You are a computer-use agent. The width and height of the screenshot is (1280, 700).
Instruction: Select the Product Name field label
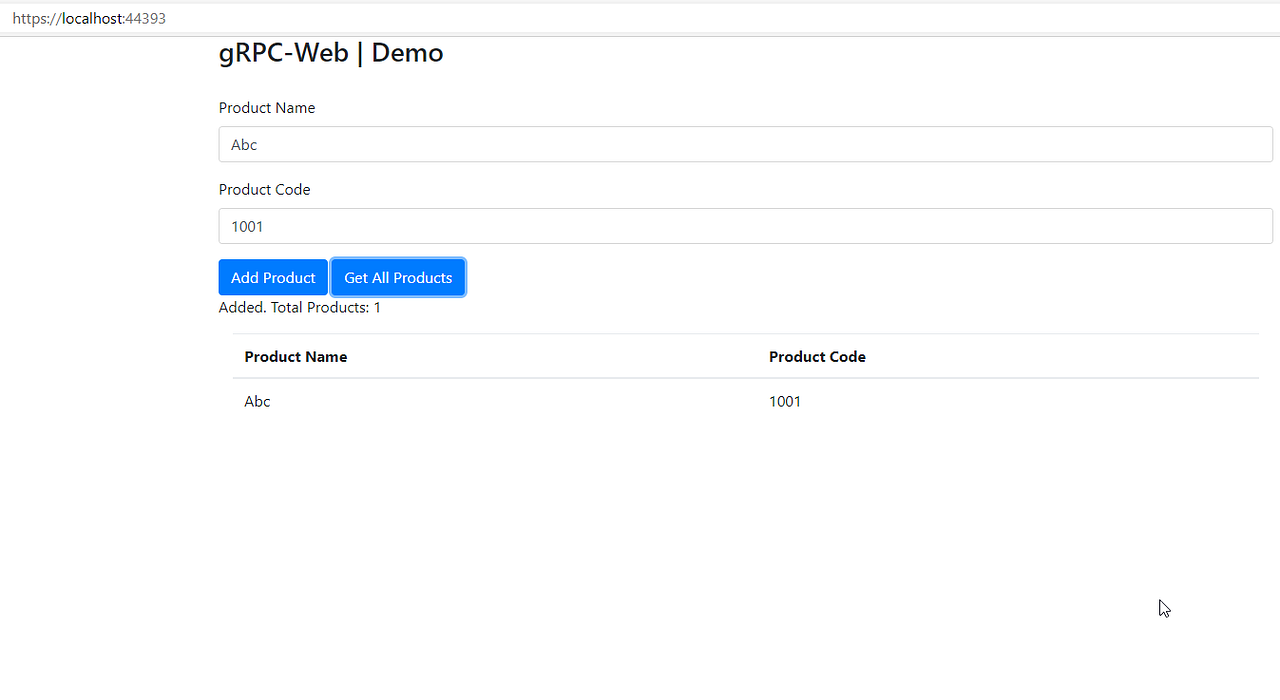pyautogui.click(x=267, y=107)
